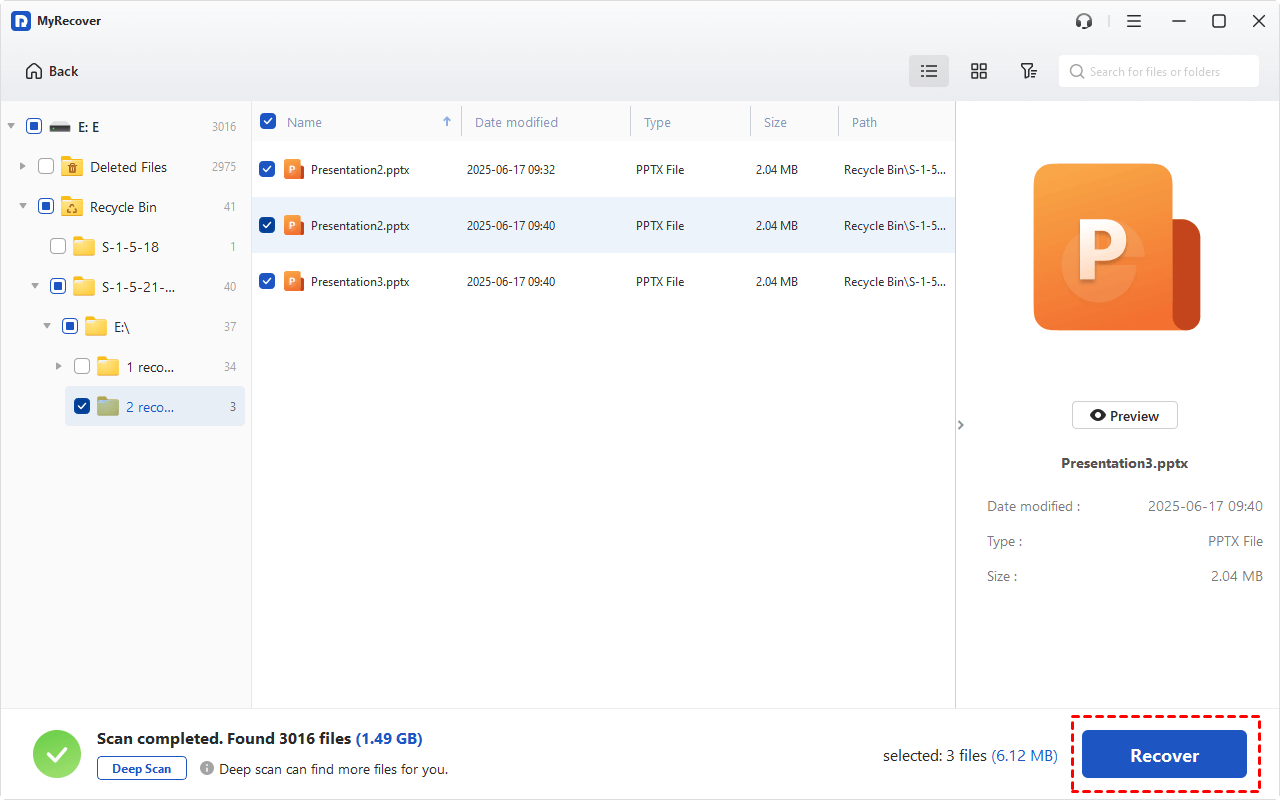Check the '1 reco...' folder checkbox
The width and height of the screenshot is (1280, 800).
[x=82, y=367]
